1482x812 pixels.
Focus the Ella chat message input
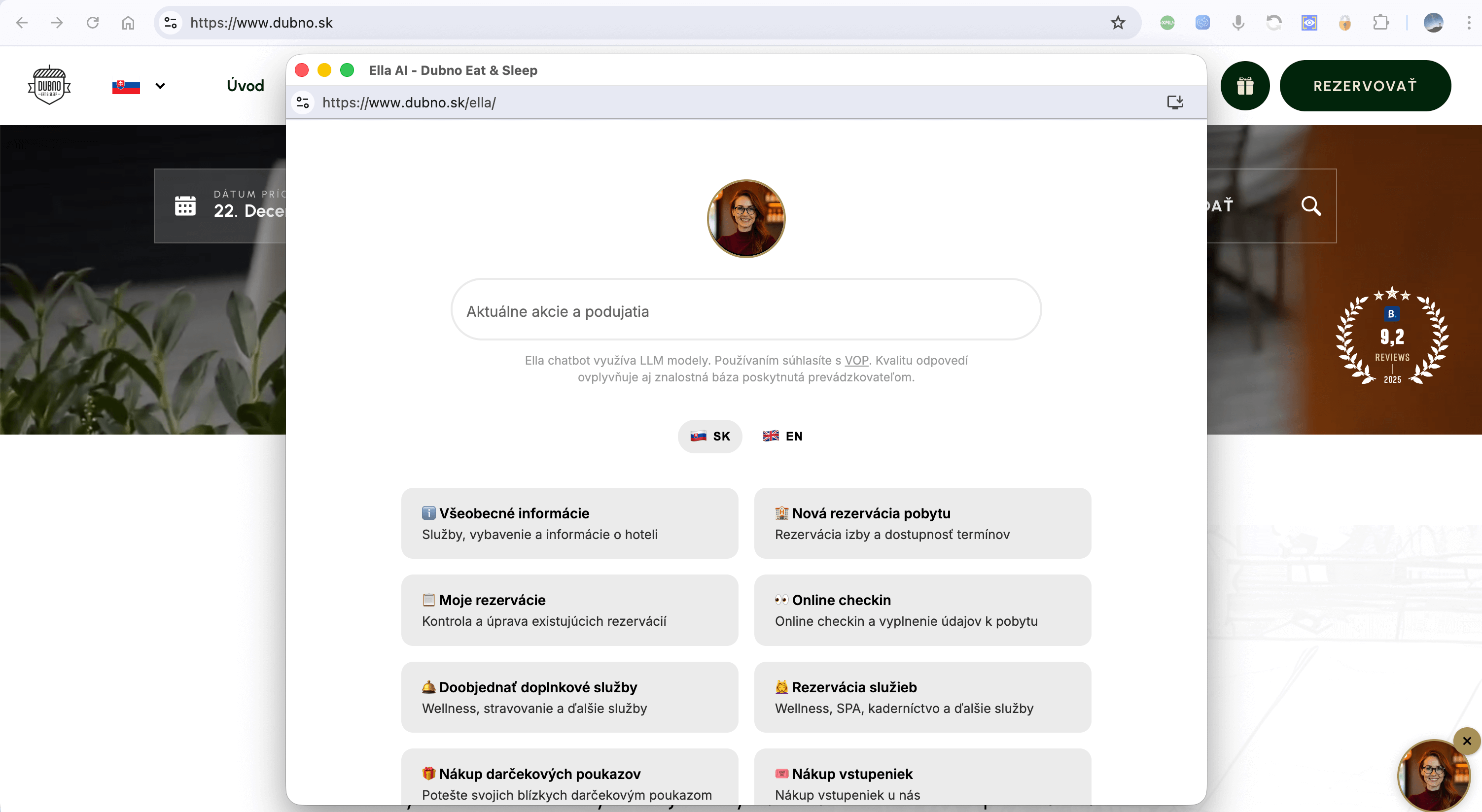(745, 311)
